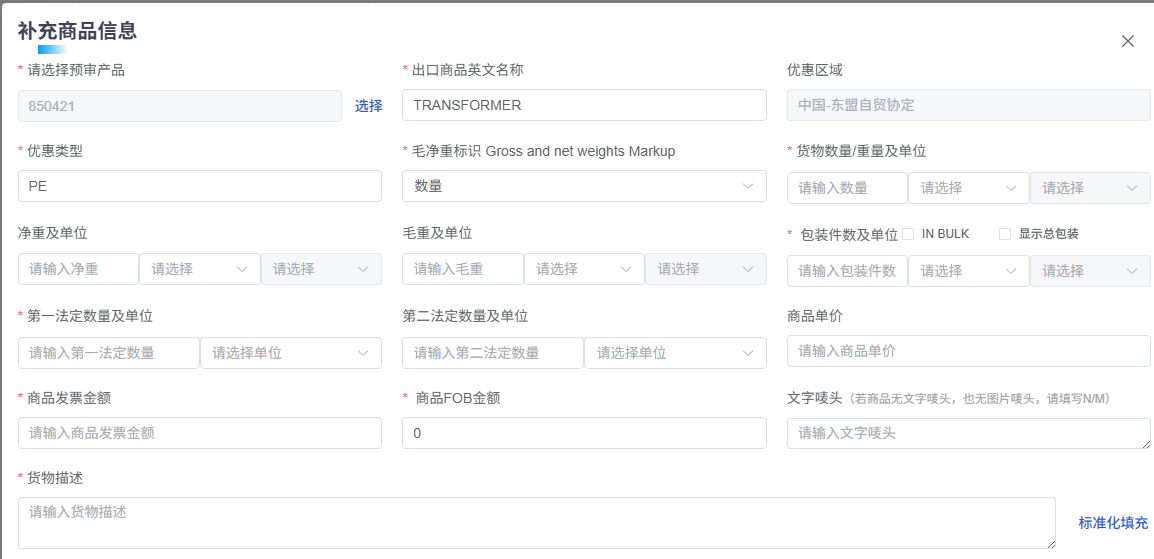The width and height of the screenshot is (1154, 559).
Task: Click the 优惠区域 field showing 中国-东盟自贸协定
Action: click(969, 104)
